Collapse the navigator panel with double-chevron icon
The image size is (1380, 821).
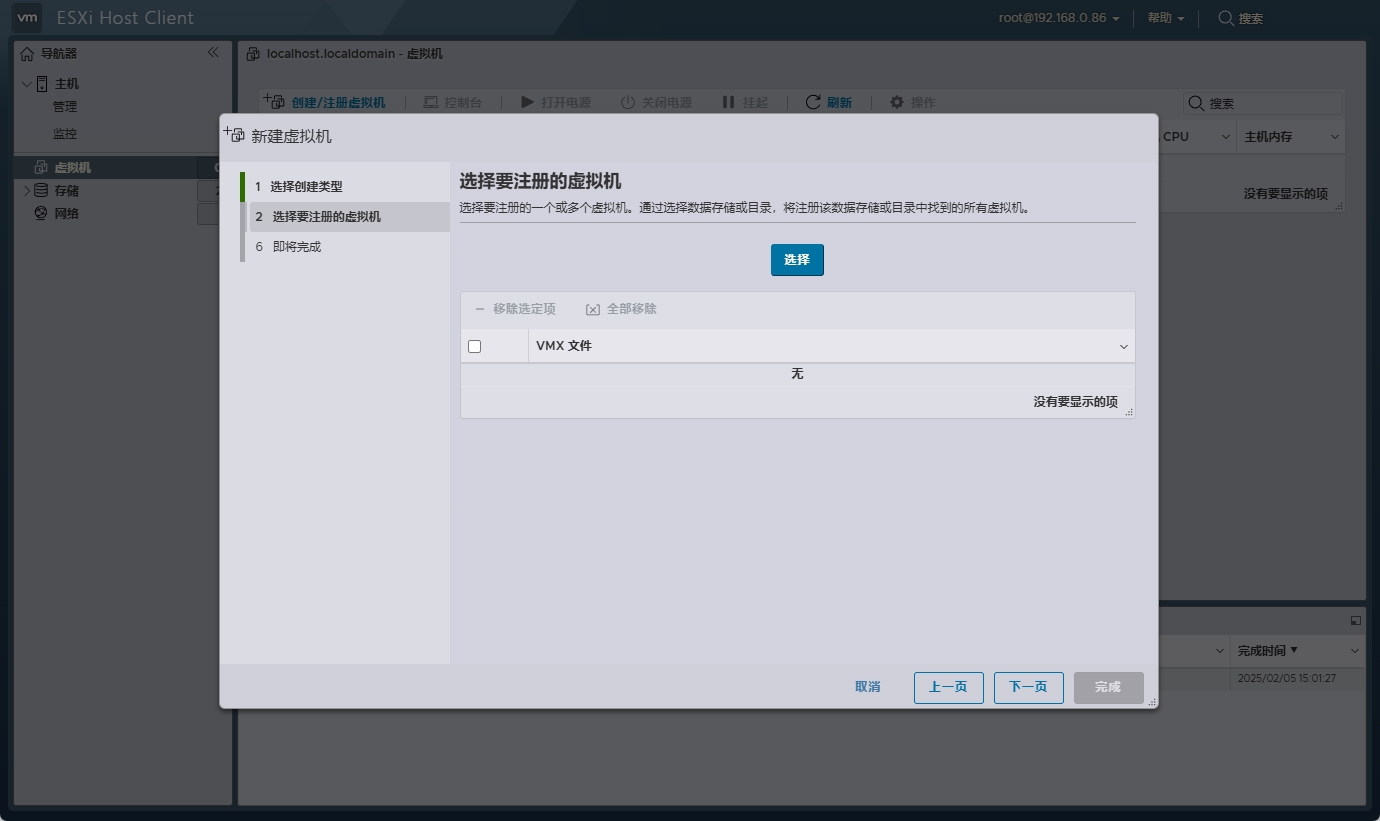pos(213,53)
